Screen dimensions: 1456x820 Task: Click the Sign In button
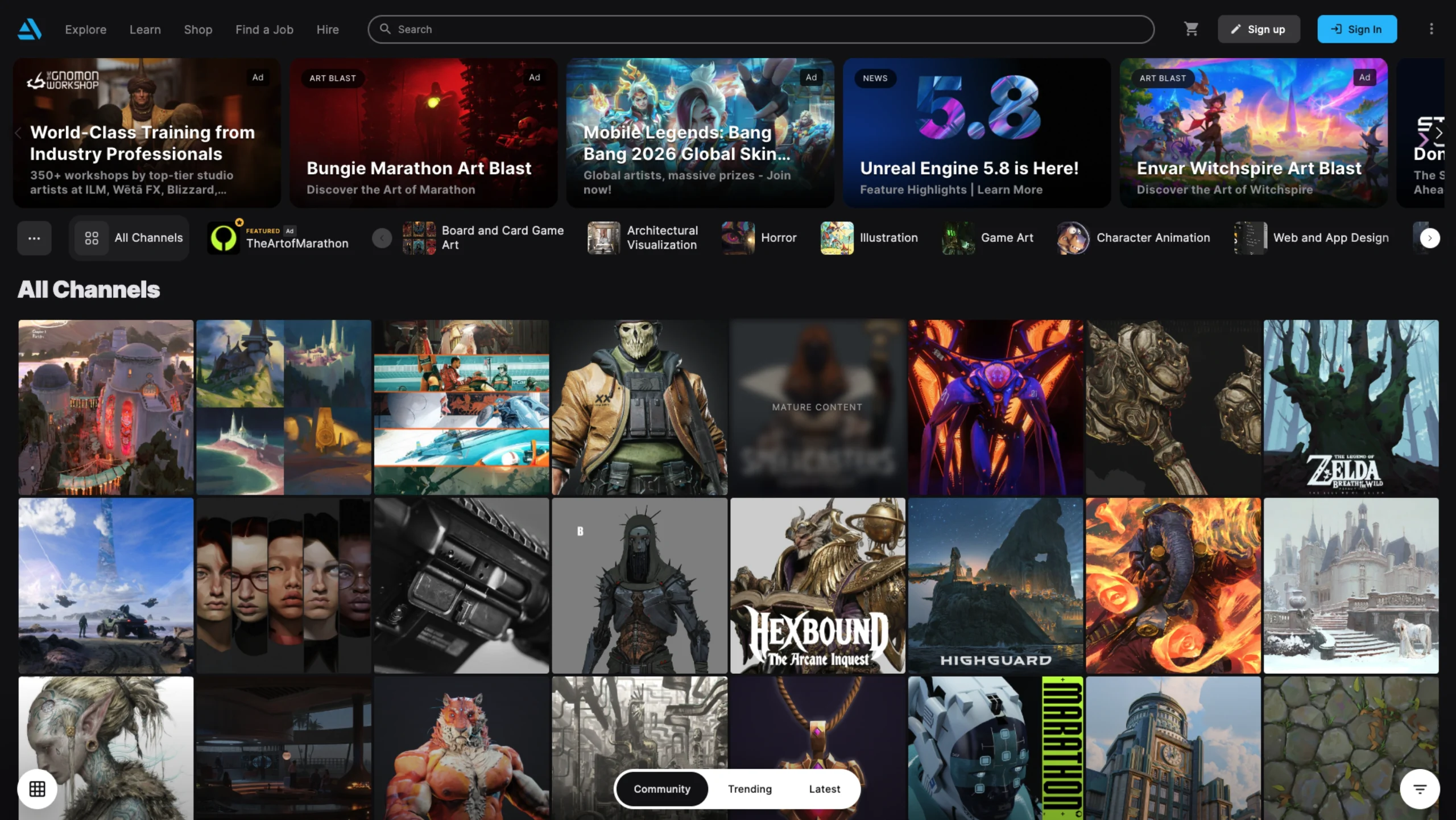coord(1357,29)
